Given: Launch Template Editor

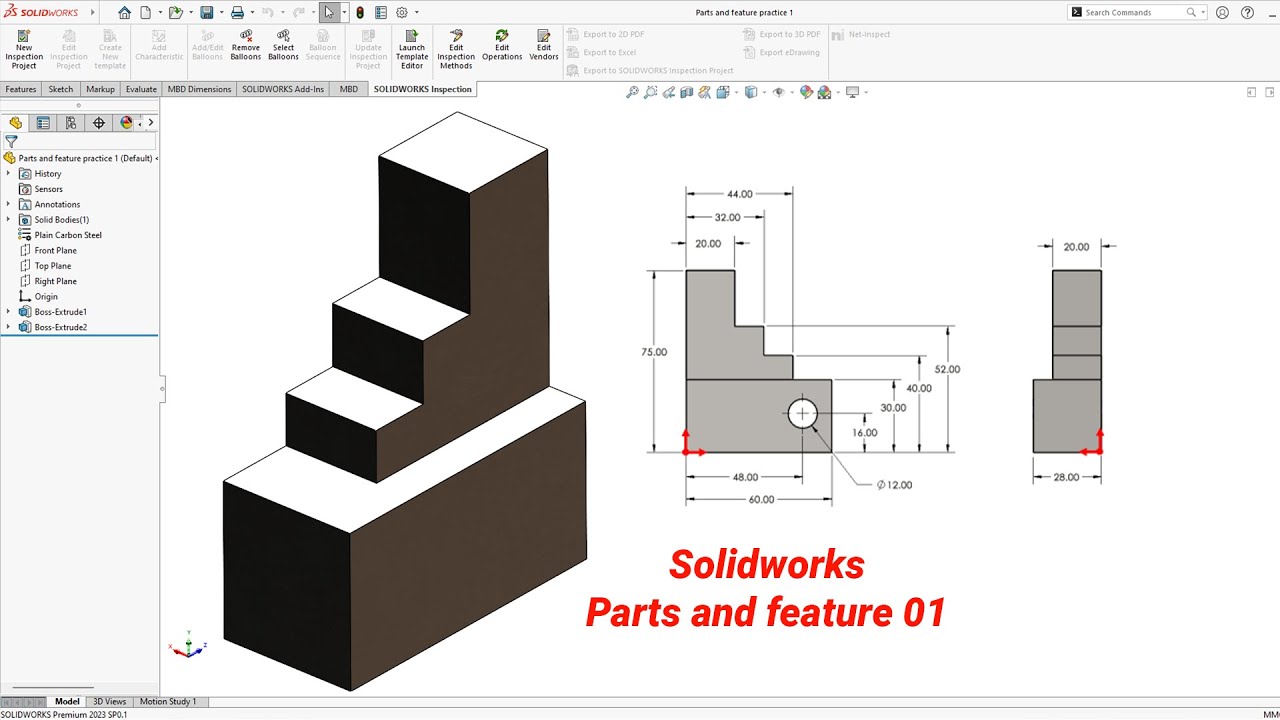Looking at the screenshot, I should click(x=412, y=49).
